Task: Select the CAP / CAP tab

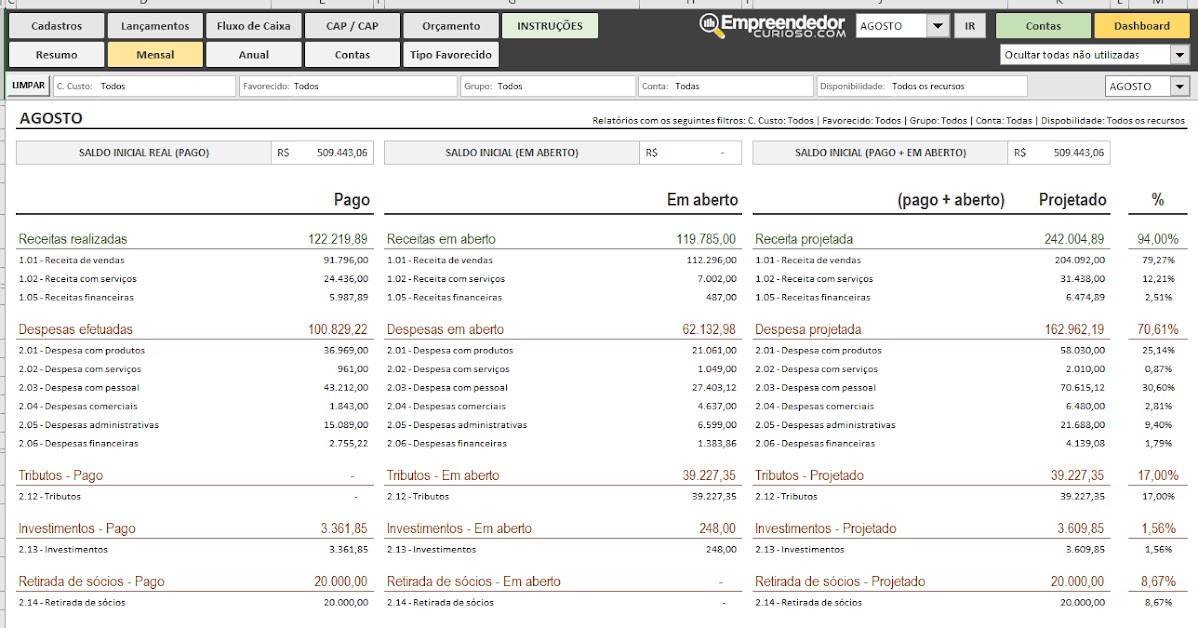Action: tap(352, 26)
